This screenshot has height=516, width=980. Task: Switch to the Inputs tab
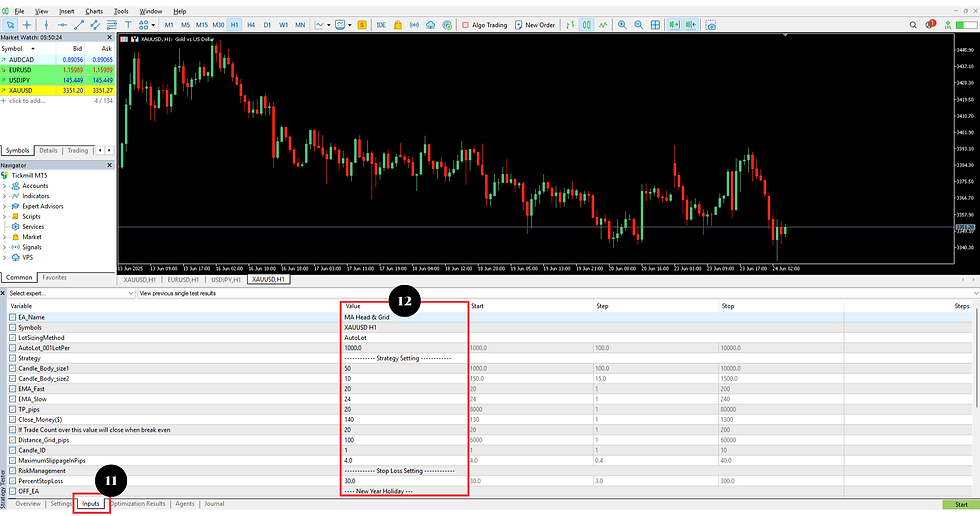click(x=91, y=504)
